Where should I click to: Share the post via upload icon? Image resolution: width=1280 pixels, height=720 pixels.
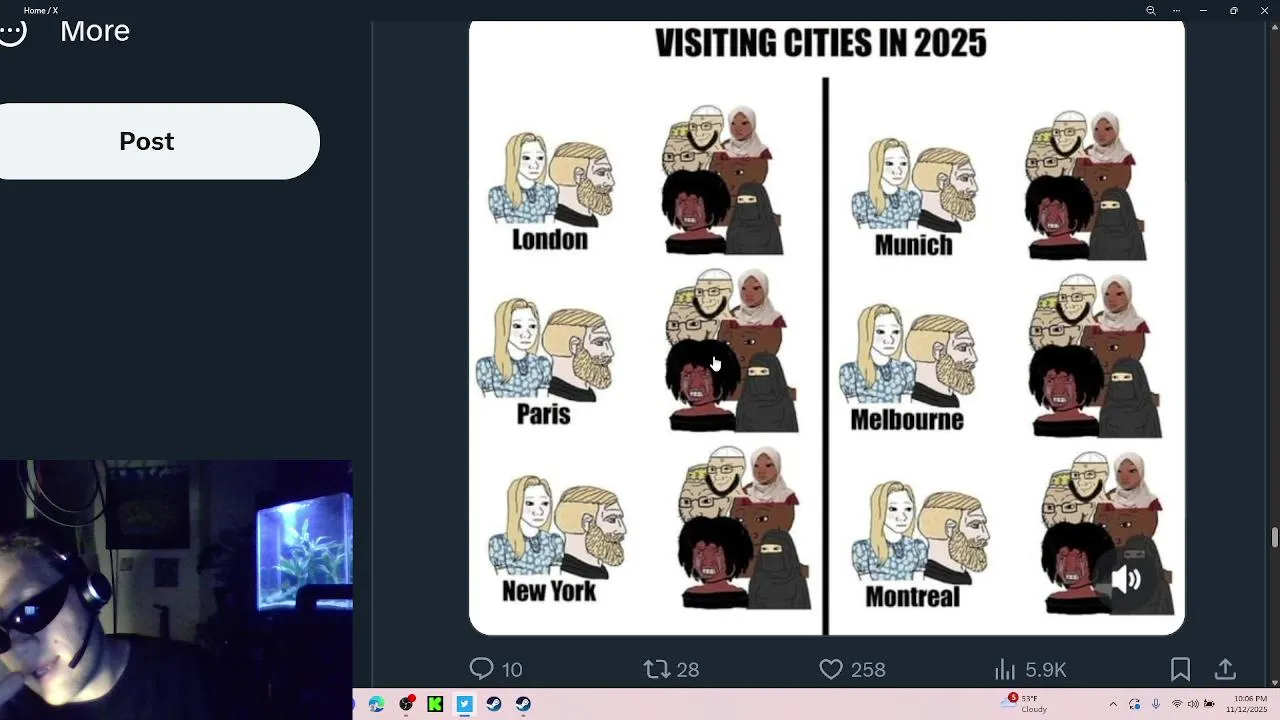click(1225, 669)
